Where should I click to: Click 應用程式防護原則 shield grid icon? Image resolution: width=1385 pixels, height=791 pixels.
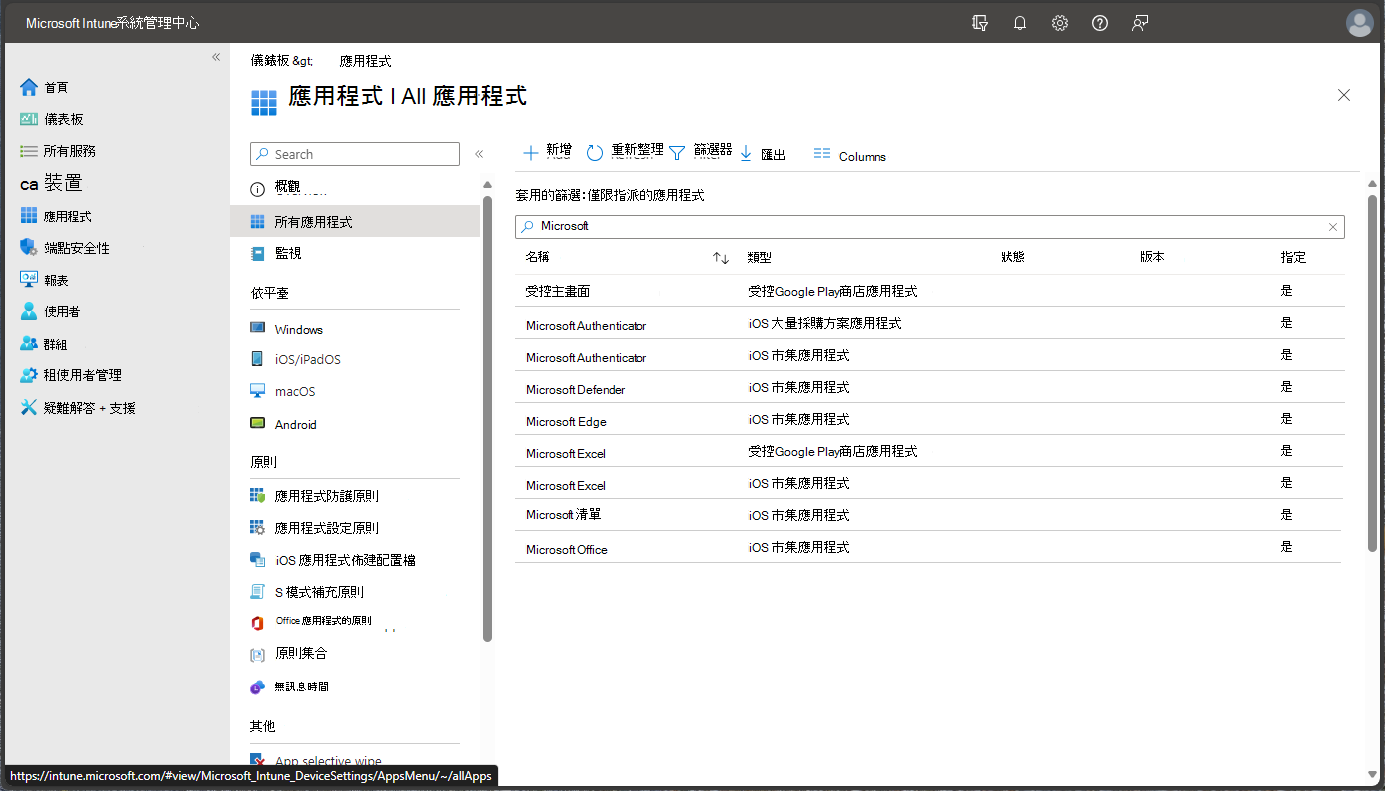click(x=257, y=495)
